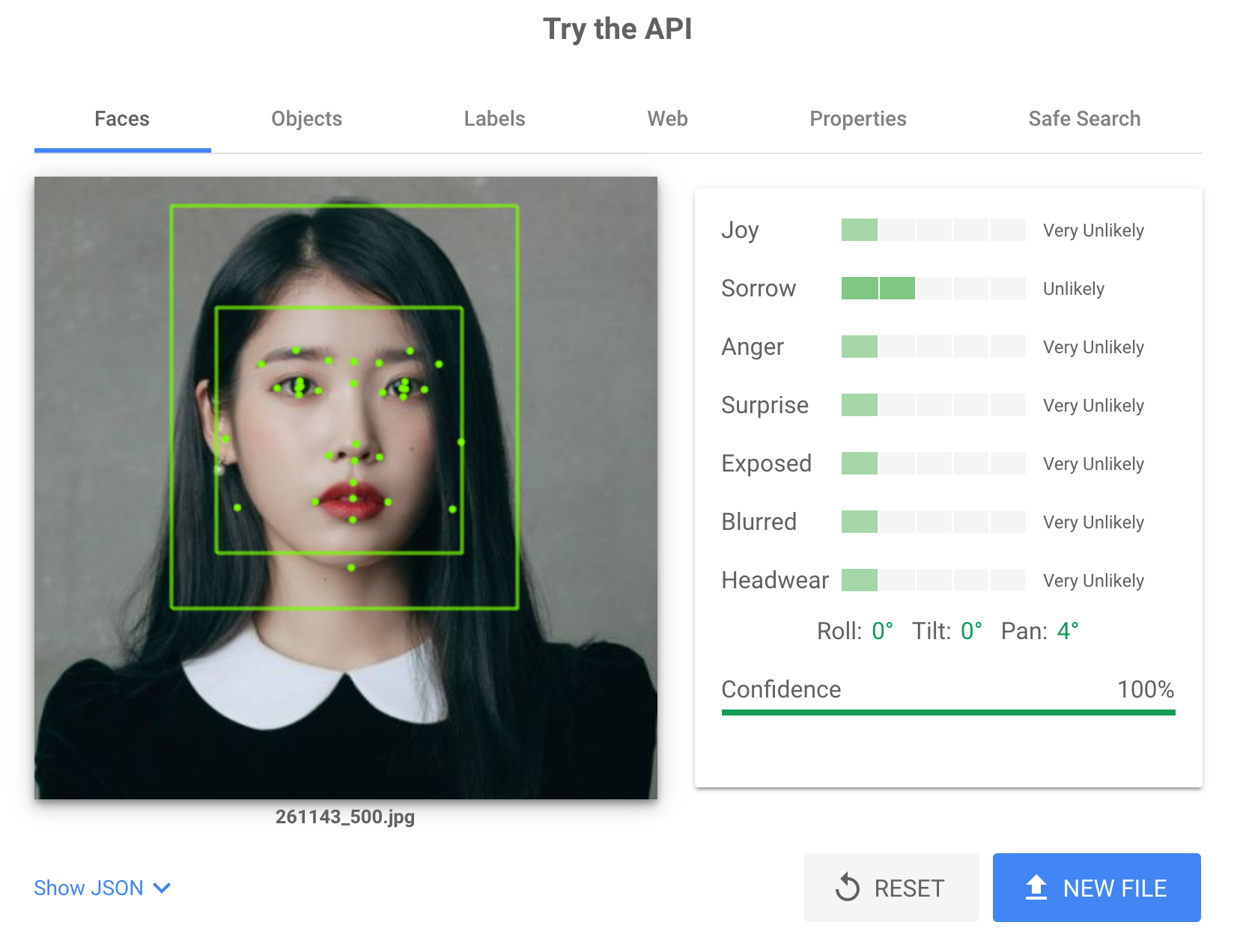Click the analyzed face image
Screen dimensions: 1237x952
tap(346, 488)
